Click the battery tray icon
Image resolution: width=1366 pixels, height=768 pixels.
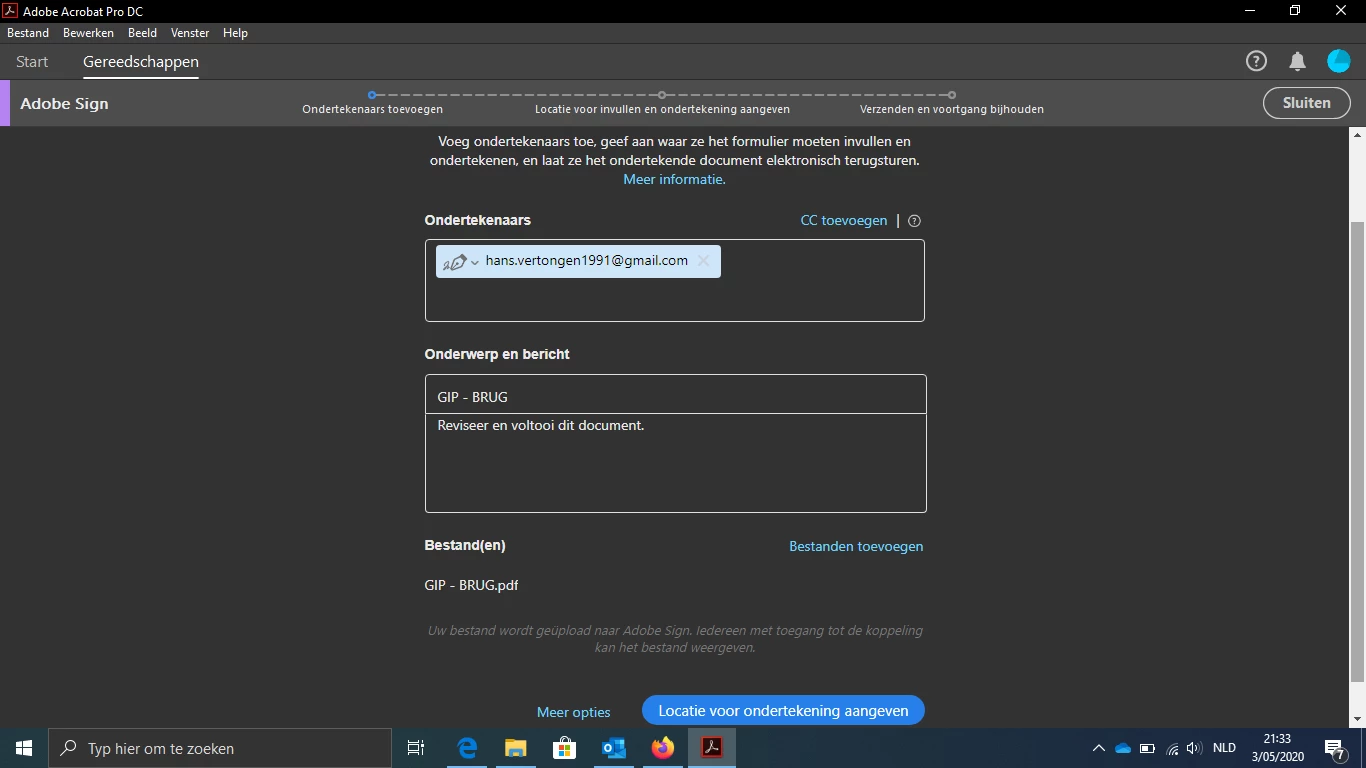pyautogui.click(x=1148, y=748)
